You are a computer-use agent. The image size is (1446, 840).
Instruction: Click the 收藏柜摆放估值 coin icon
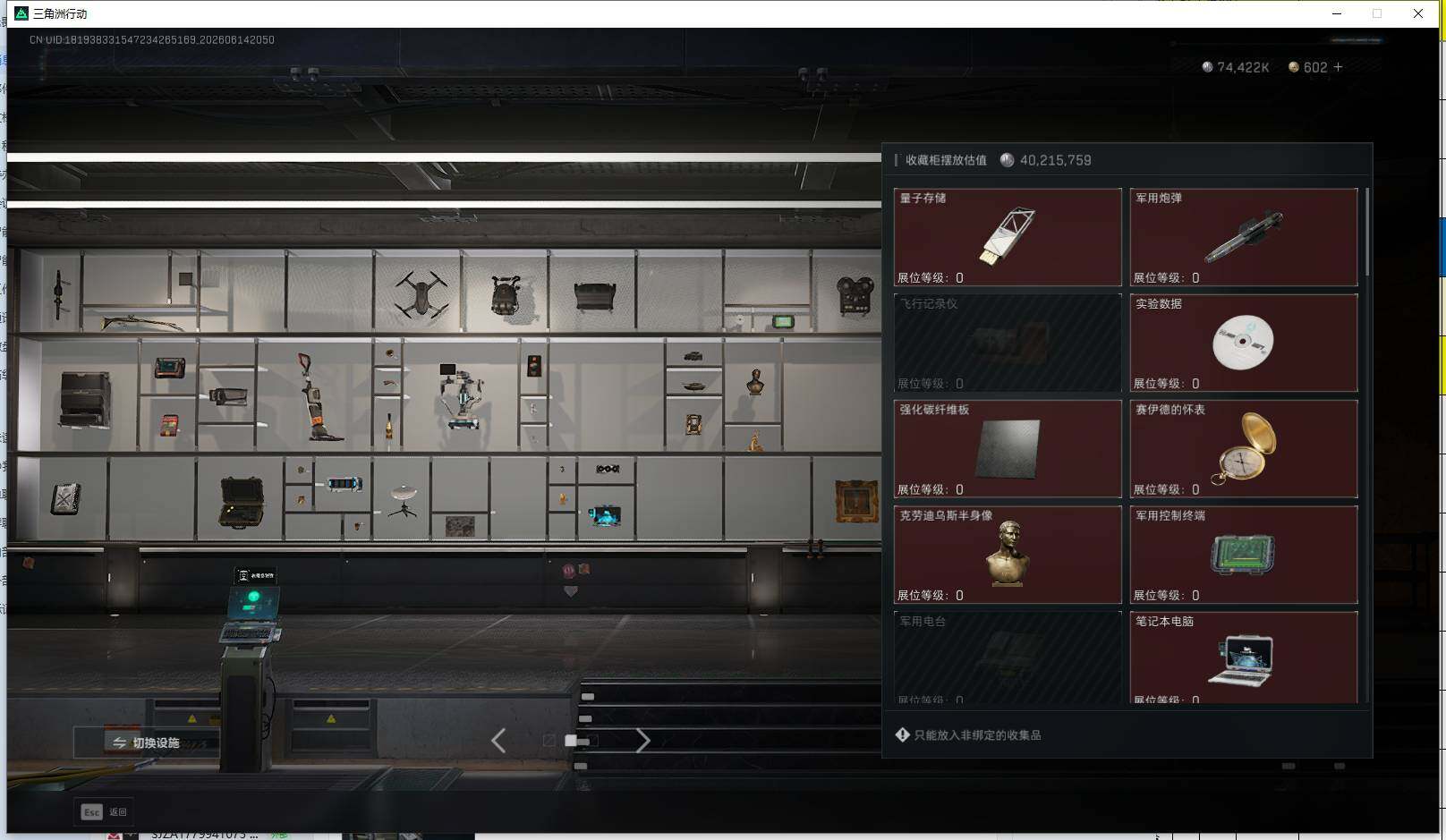point(1007,160)
